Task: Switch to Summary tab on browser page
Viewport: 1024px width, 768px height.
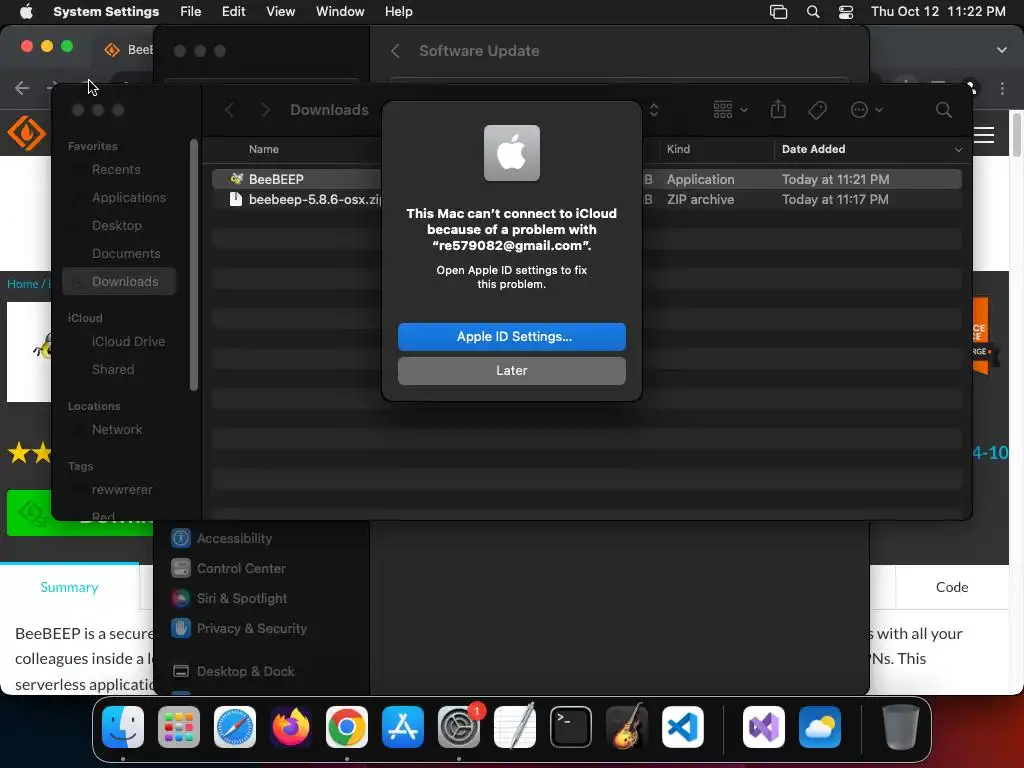Action: click(x=69, y=587)
